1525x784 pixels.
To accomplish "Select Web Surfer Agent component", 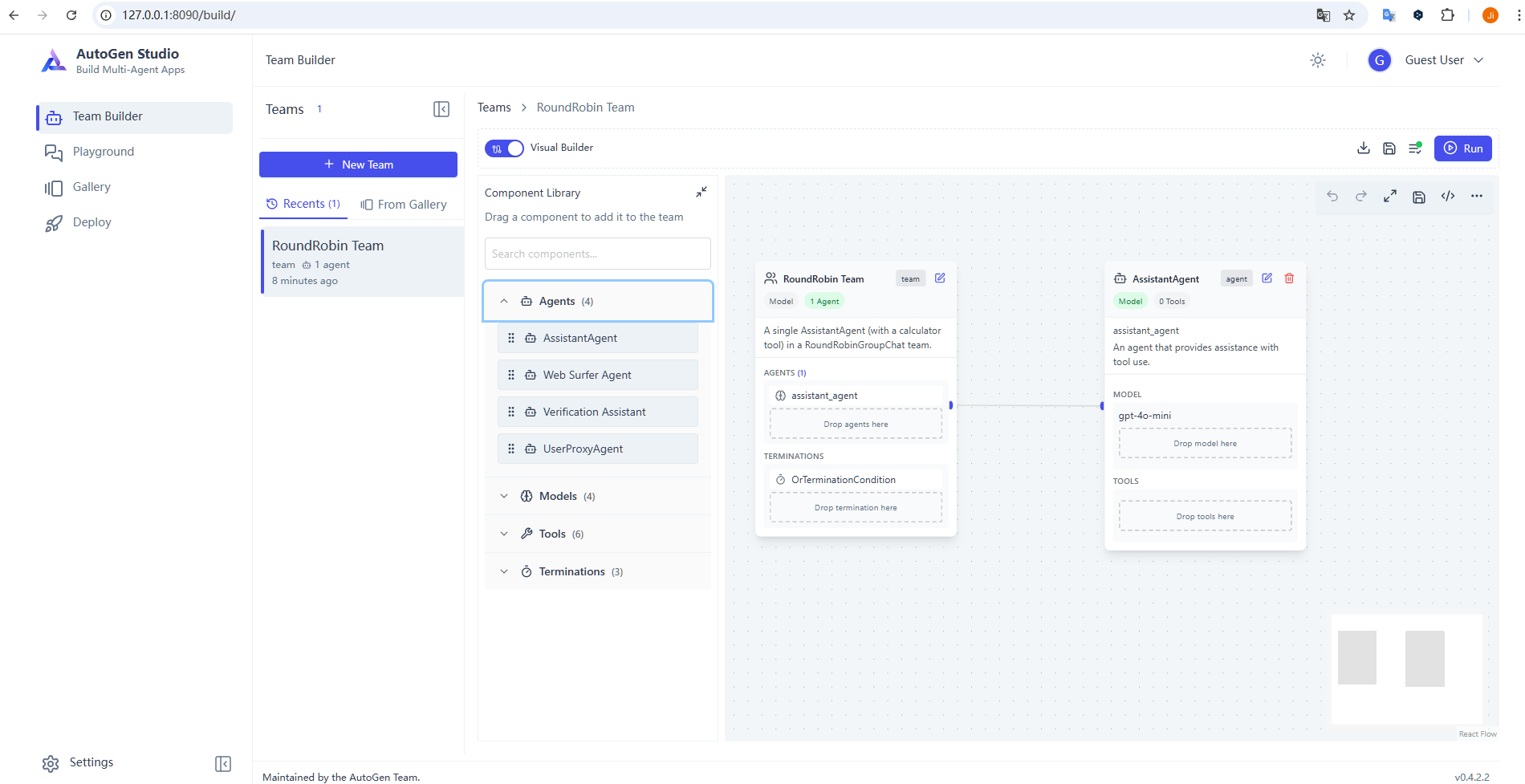I will [598, 375].
